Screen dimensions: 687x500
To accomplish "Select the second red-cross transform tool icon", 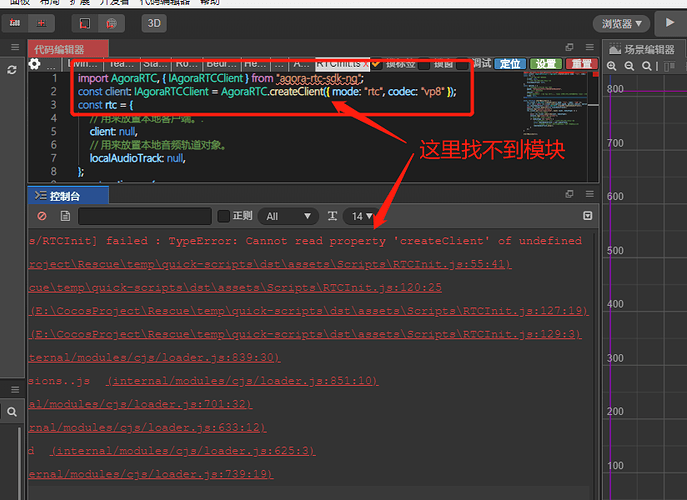I will click(41, 23).
